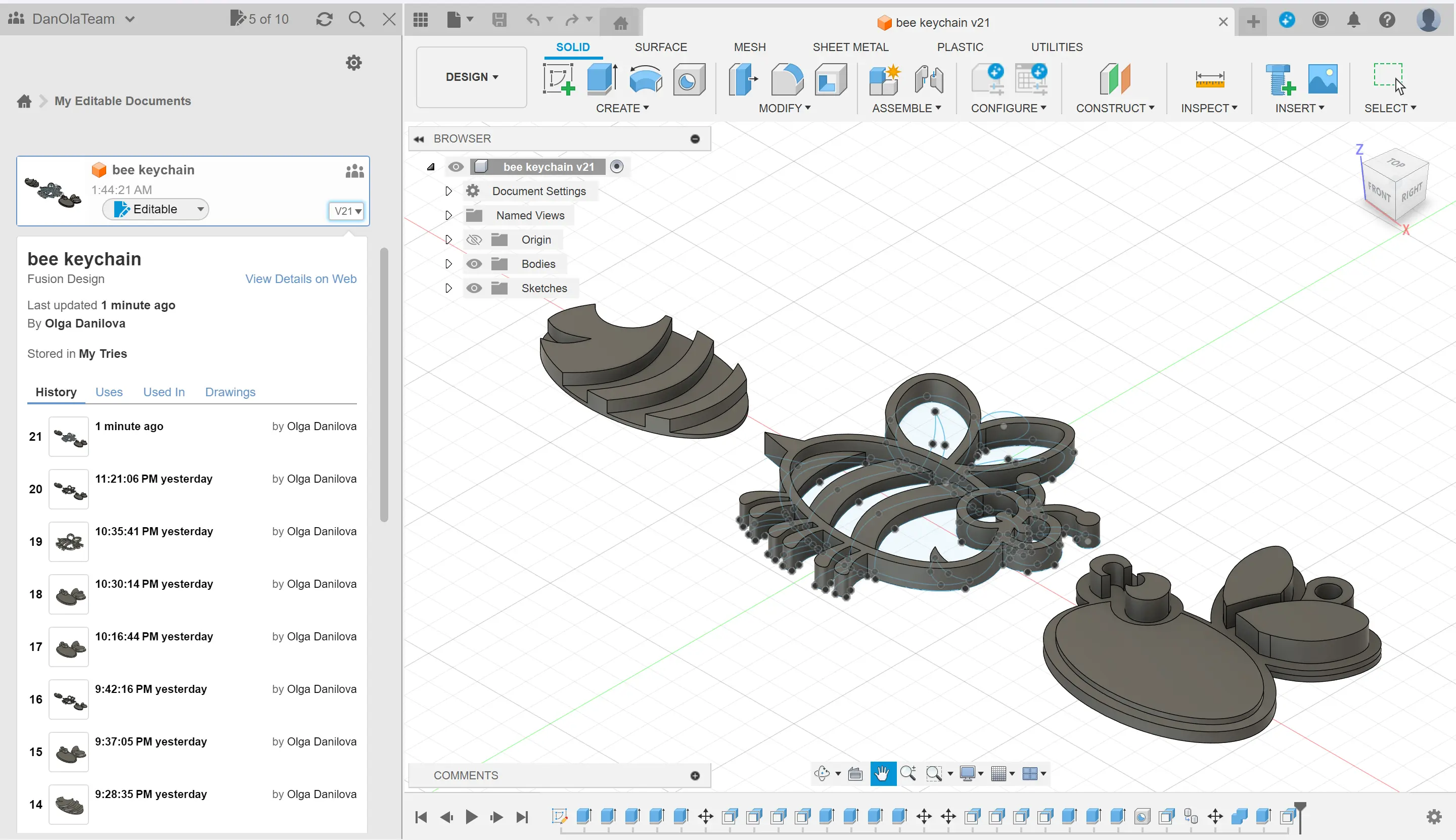Expand Named Views node

[x=448, y=215]
